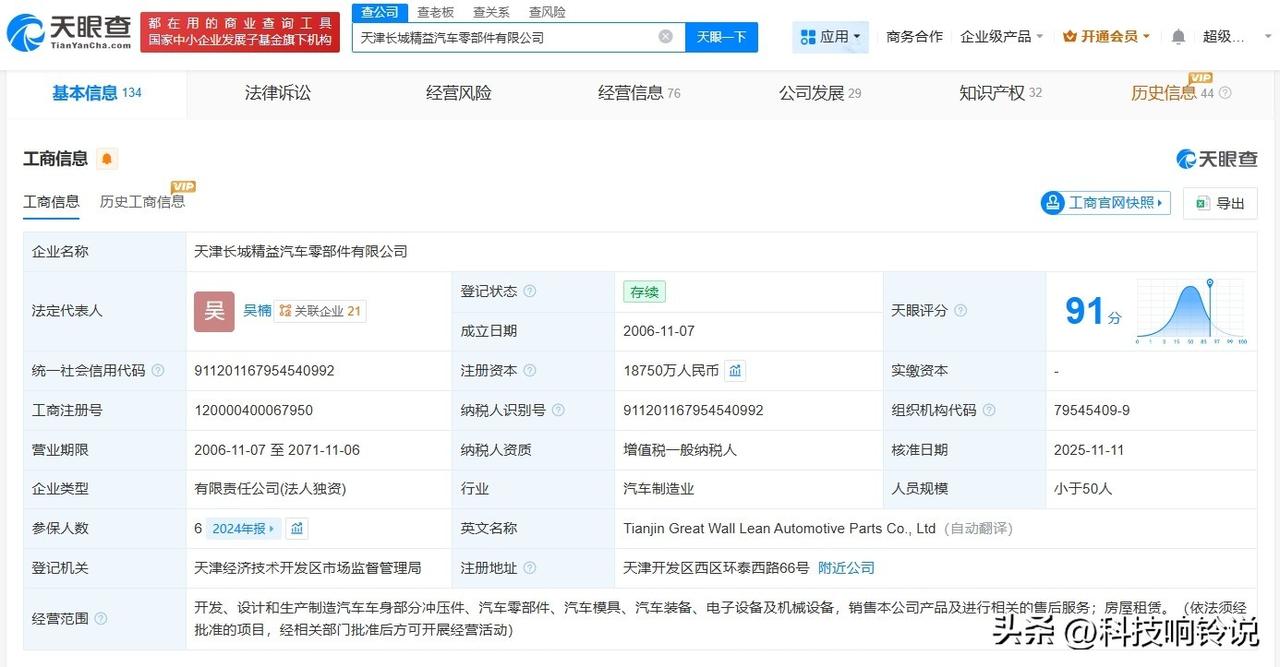Click the 工商官网快照 button
The height and width of the screenshot is (667, 1280).
[x=1105, y=203]
